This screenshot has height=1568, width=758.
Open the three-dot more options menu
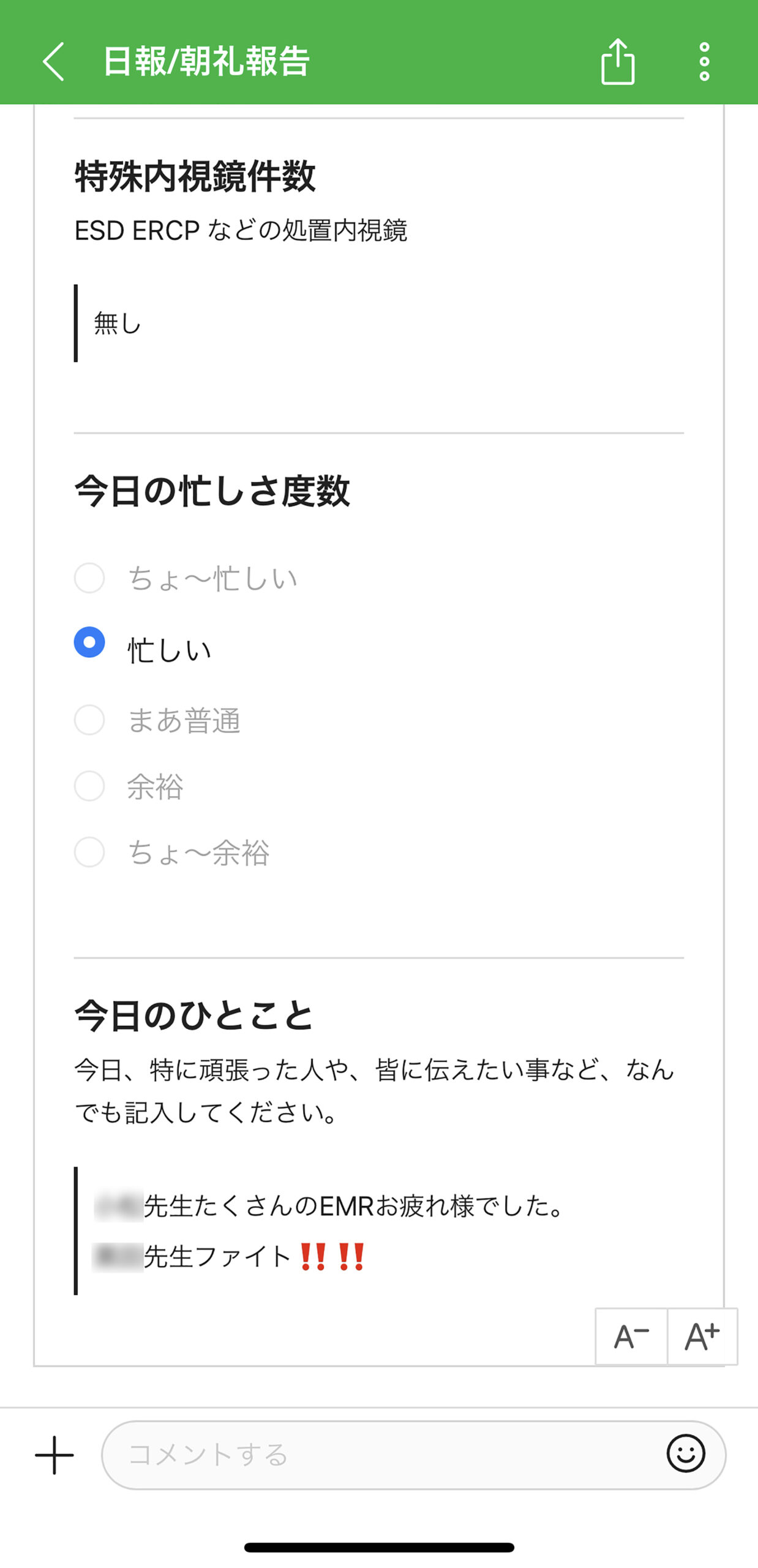click(x=704, y=61)
